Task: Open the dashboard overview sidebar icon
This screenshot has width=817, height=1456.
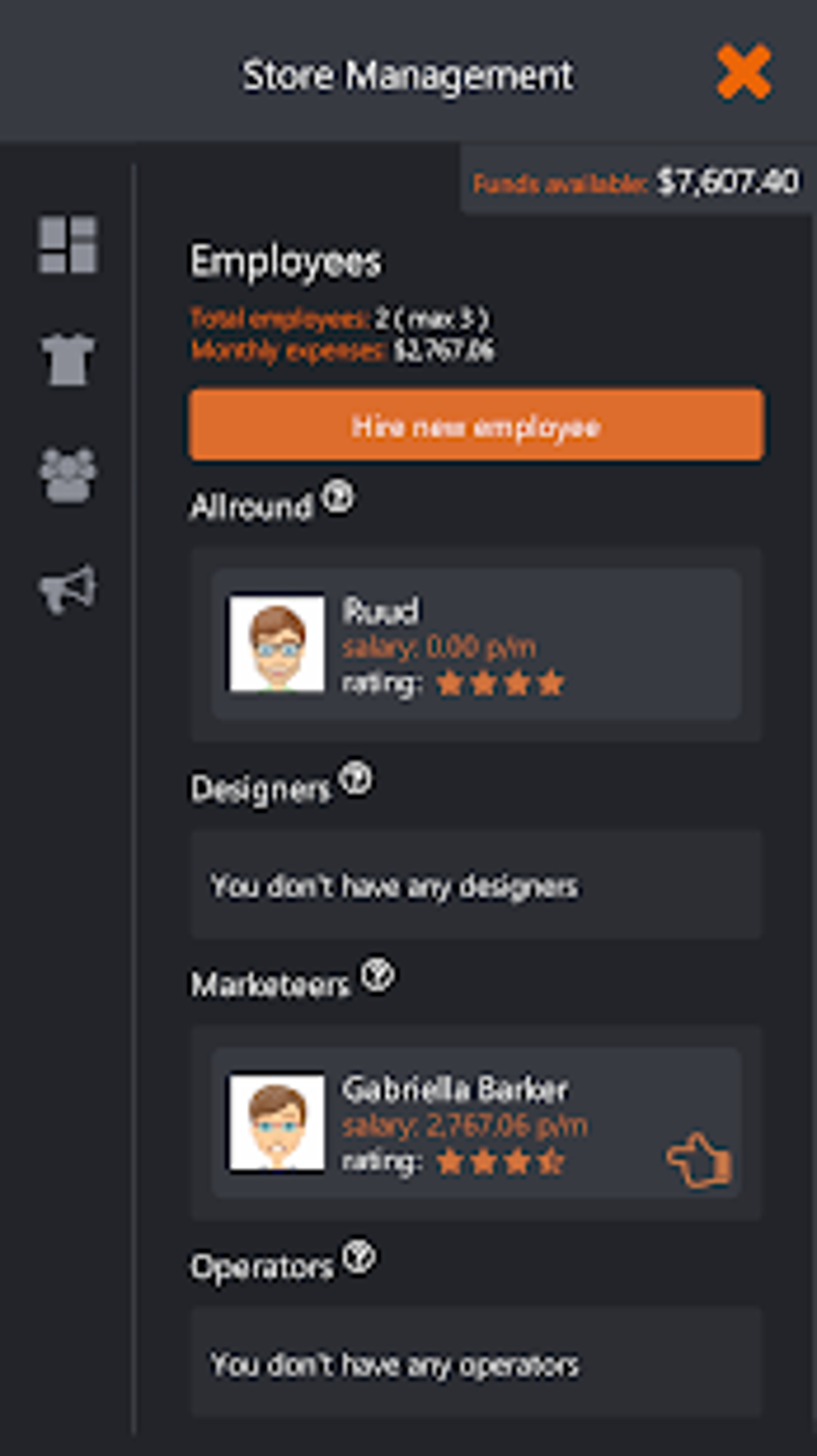Action: (68, 244)
